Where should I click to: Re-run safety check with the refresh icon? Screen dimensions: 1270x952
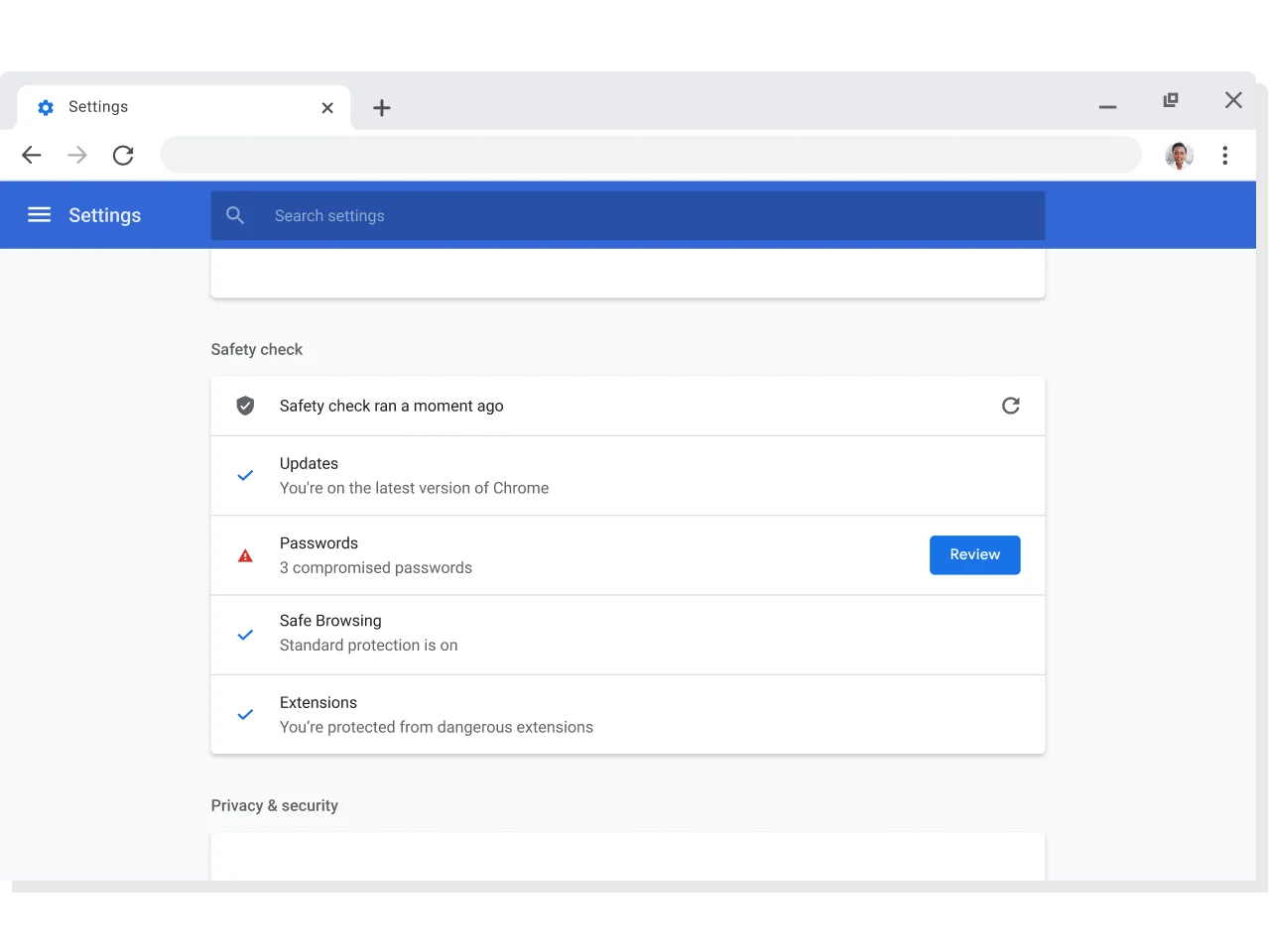(1010, 406)
